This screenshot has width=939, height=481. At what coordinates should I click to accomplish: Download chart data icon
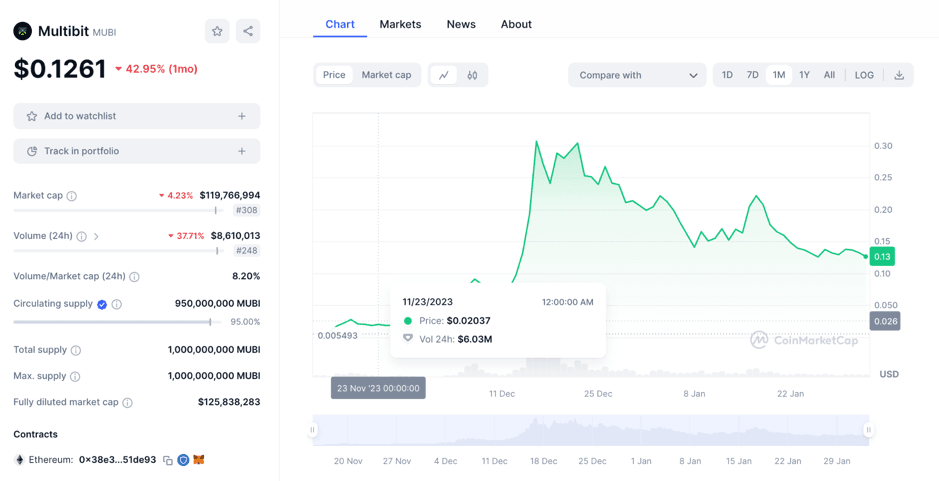point(899,75)
